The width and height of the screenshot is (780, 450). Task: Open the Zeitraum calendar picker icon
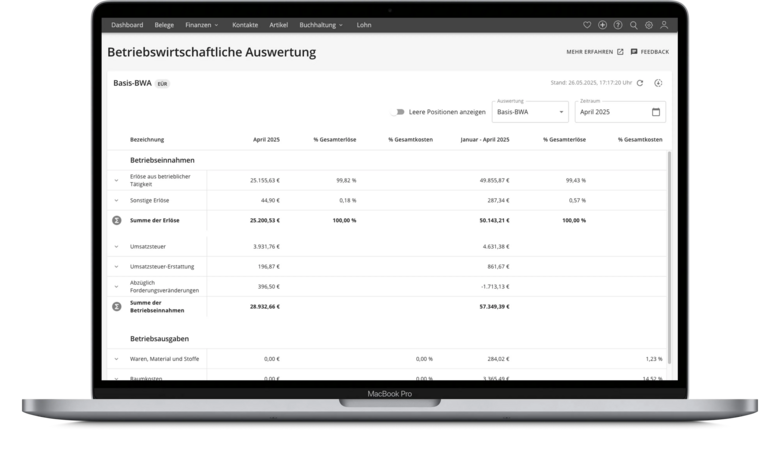[x=655, y=112]
